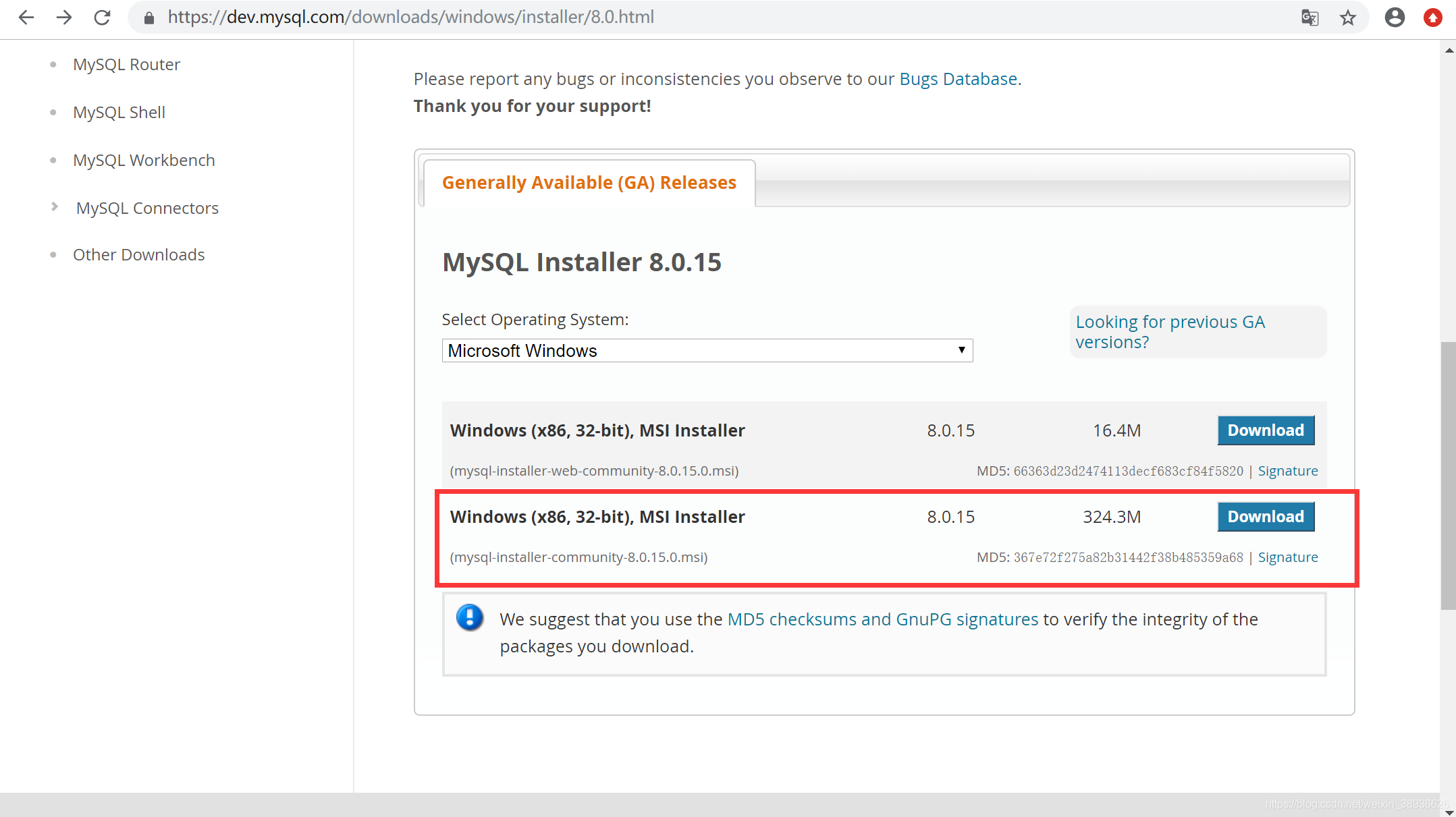Open the user profile icon
Image resolution: width=1456 pixels, height=817 pixels.
click(1395, 18)
